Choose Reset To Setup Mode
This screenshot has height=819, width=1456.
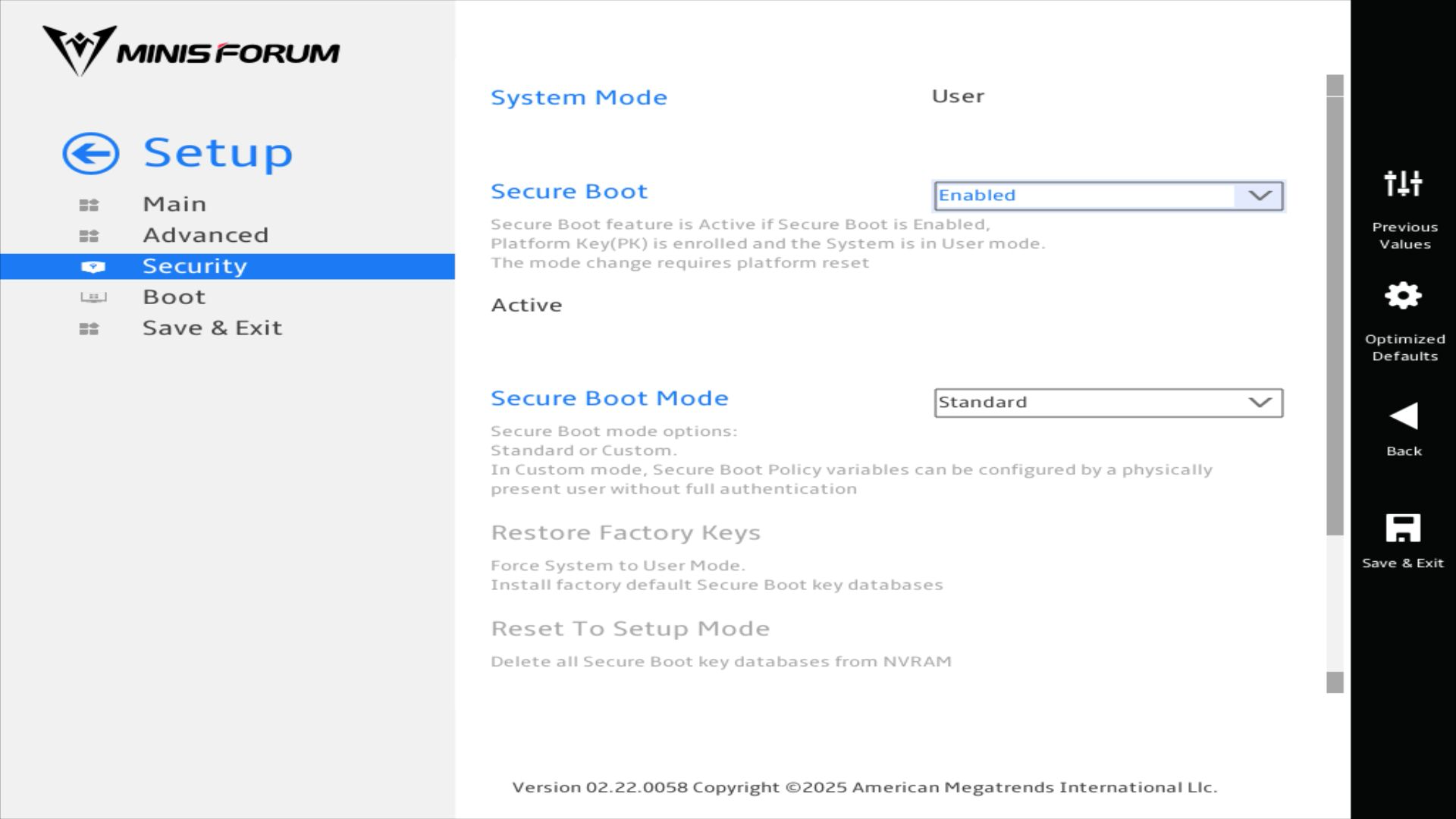tap(629, 629)
